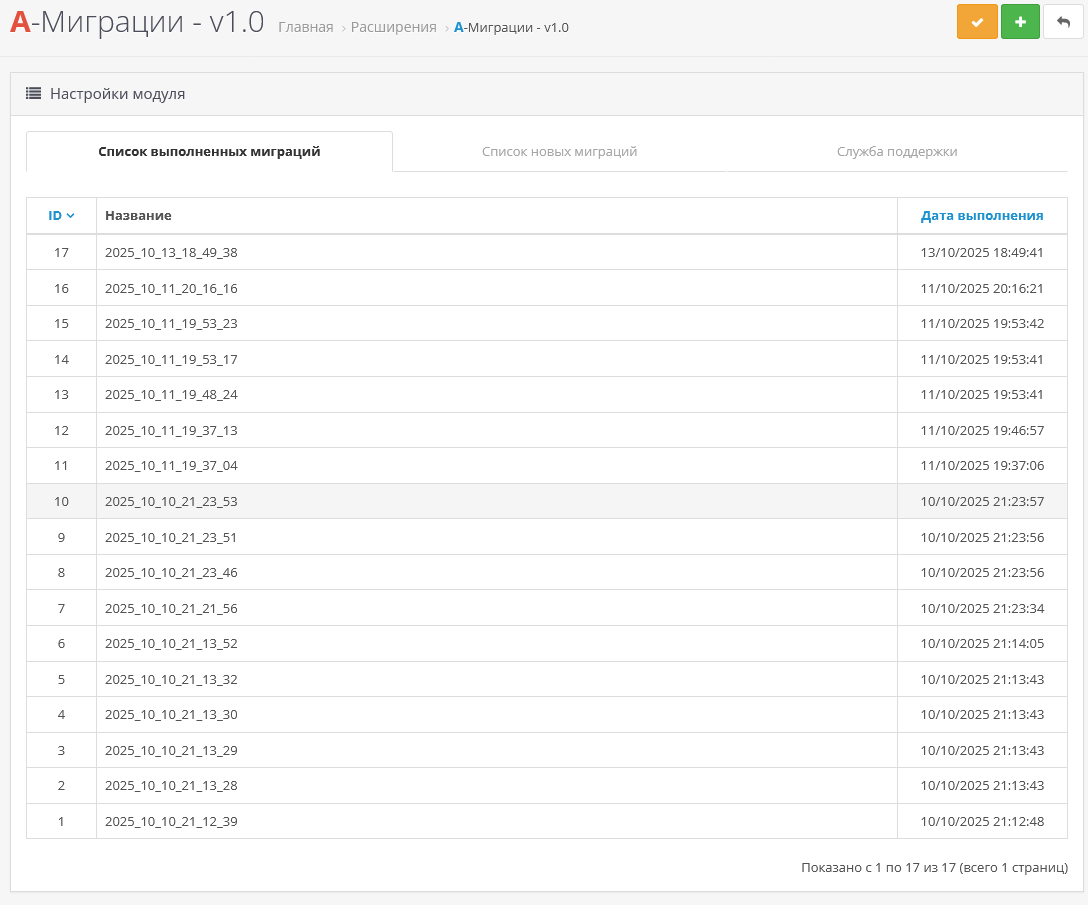Select the Список выполненных миграций tab
Viewport: 1088px width, 905px height.
coord(209,152)
